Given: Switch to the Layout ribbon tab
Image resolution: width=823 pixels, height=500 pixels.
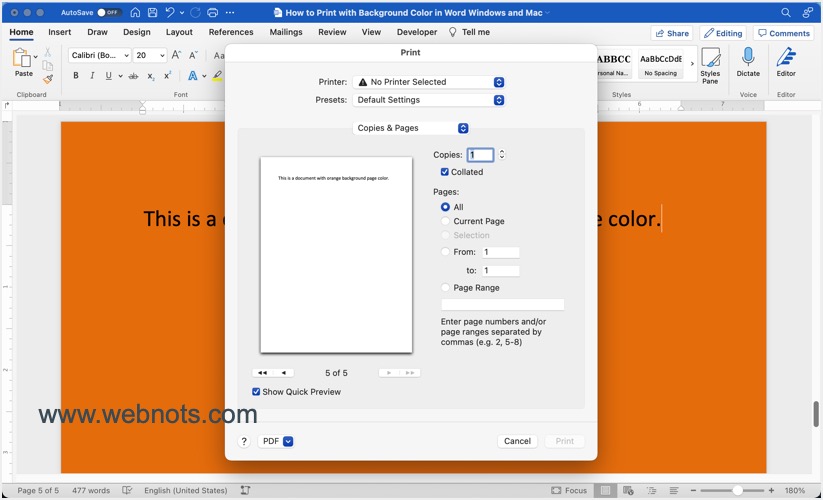Looking at the screenshot, I should point(179,32).
